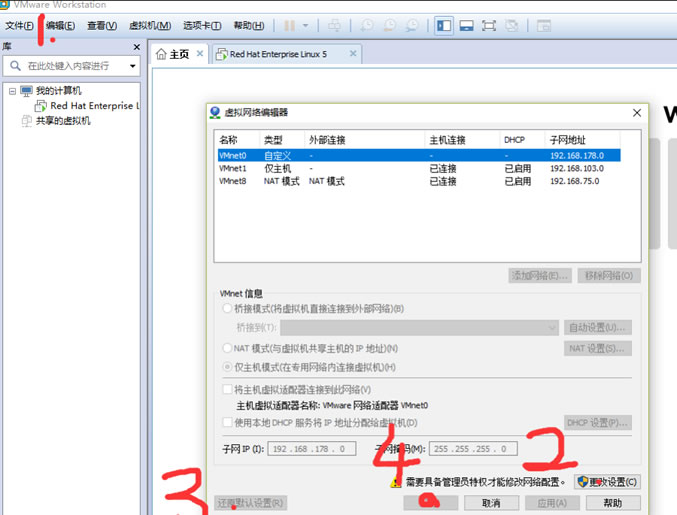Click the warning icon beside admin notice
Image resolution: width=677 pixels, height=515 pixels.
click(x=395, y=483)
